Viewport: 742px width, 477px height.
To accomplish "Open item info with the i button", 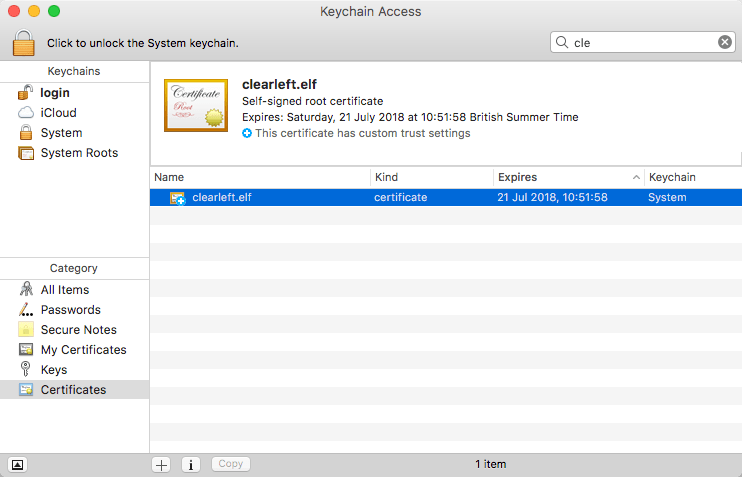I will coord(191,464).
